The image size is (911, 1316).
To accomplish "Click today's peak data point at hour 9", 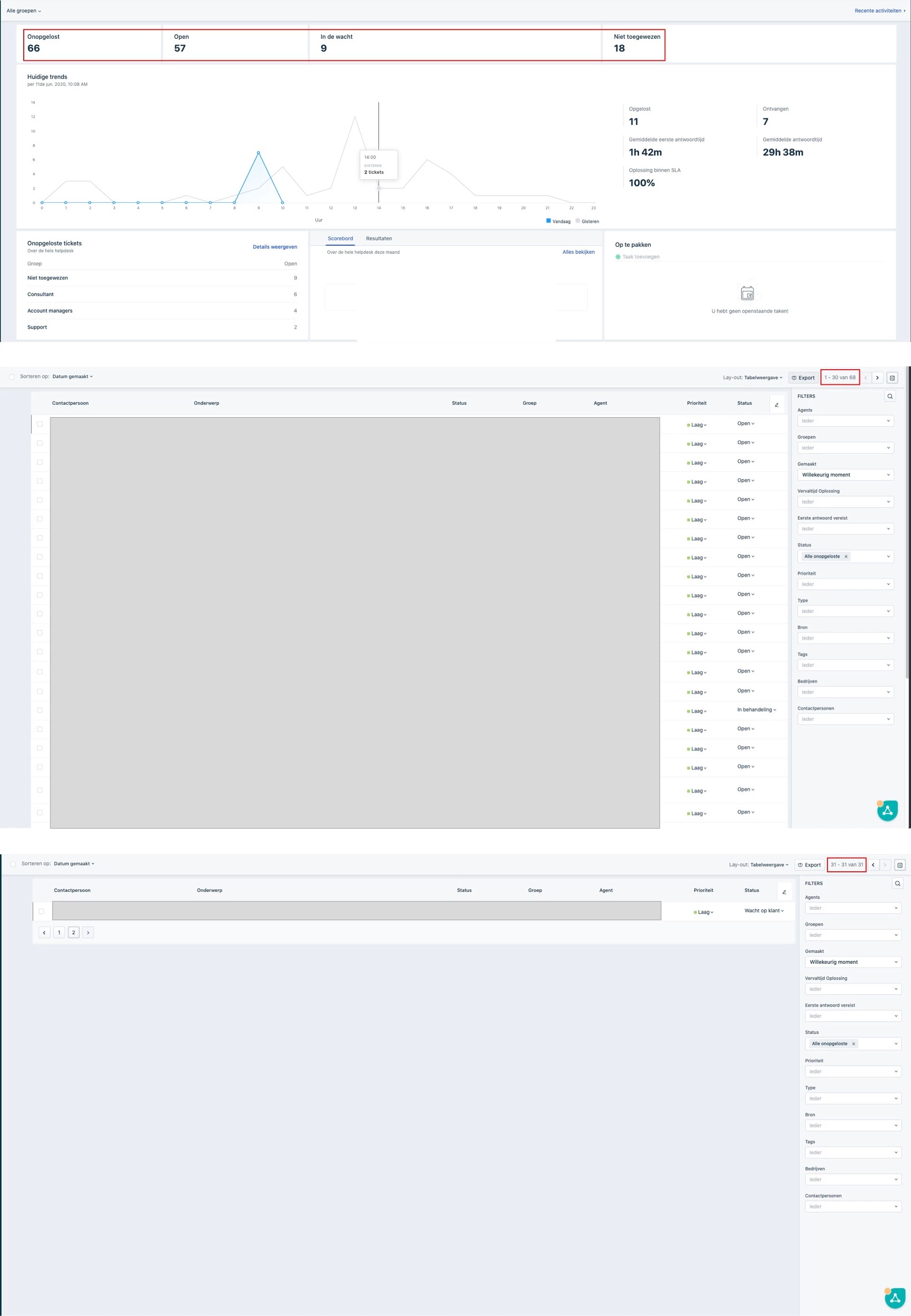I will (259, 152).
